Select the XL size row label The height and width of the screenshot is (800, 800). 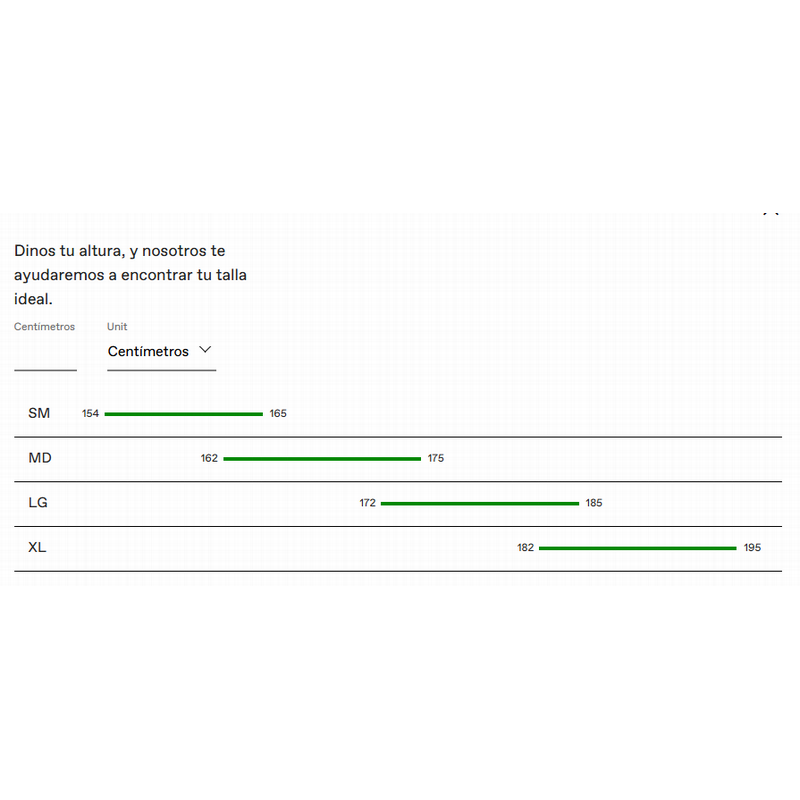pyautogui.click(x=37, y=547)
